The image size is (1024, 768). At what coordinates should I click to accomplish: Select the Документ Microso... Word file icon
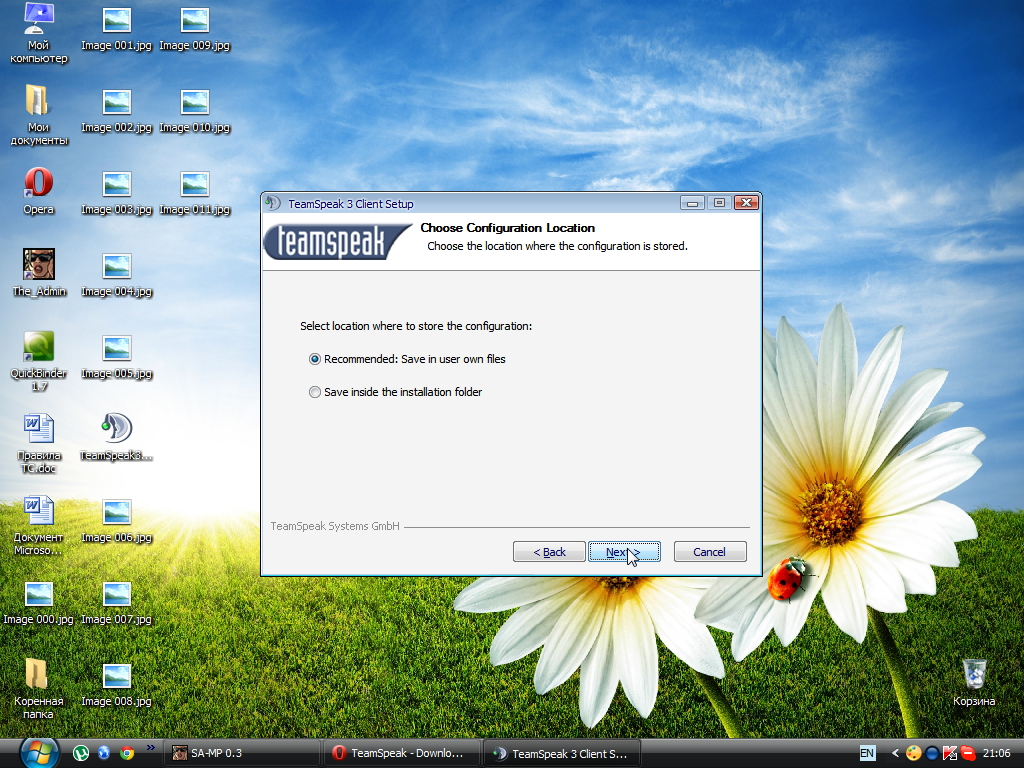[39, 526]
